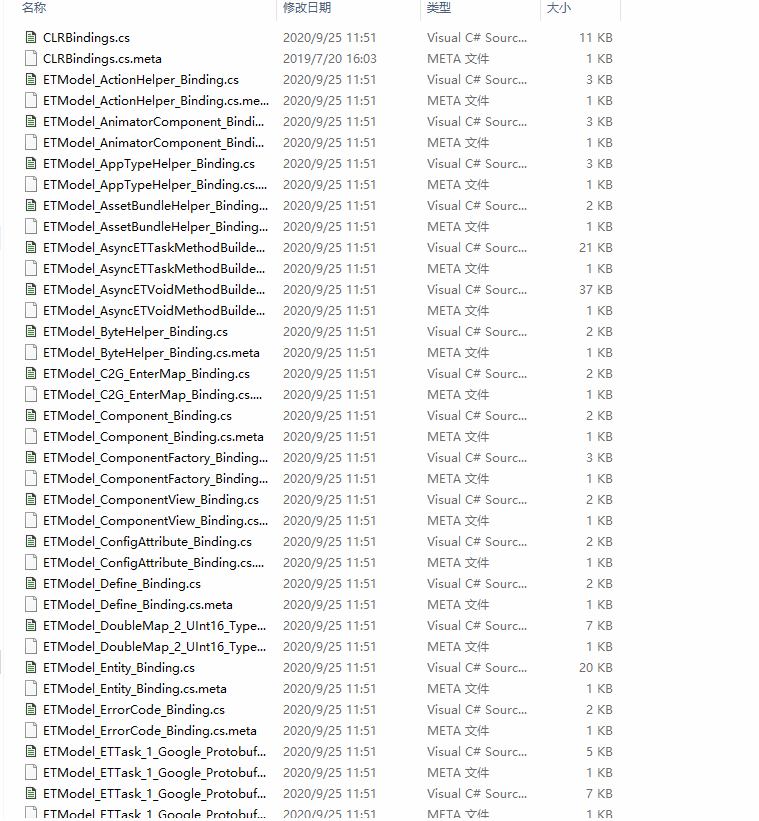This screenshot has height=821, width=759.
Task: Click the icon for ETModel_Component_Binding.cs
Action: (30, 416)
